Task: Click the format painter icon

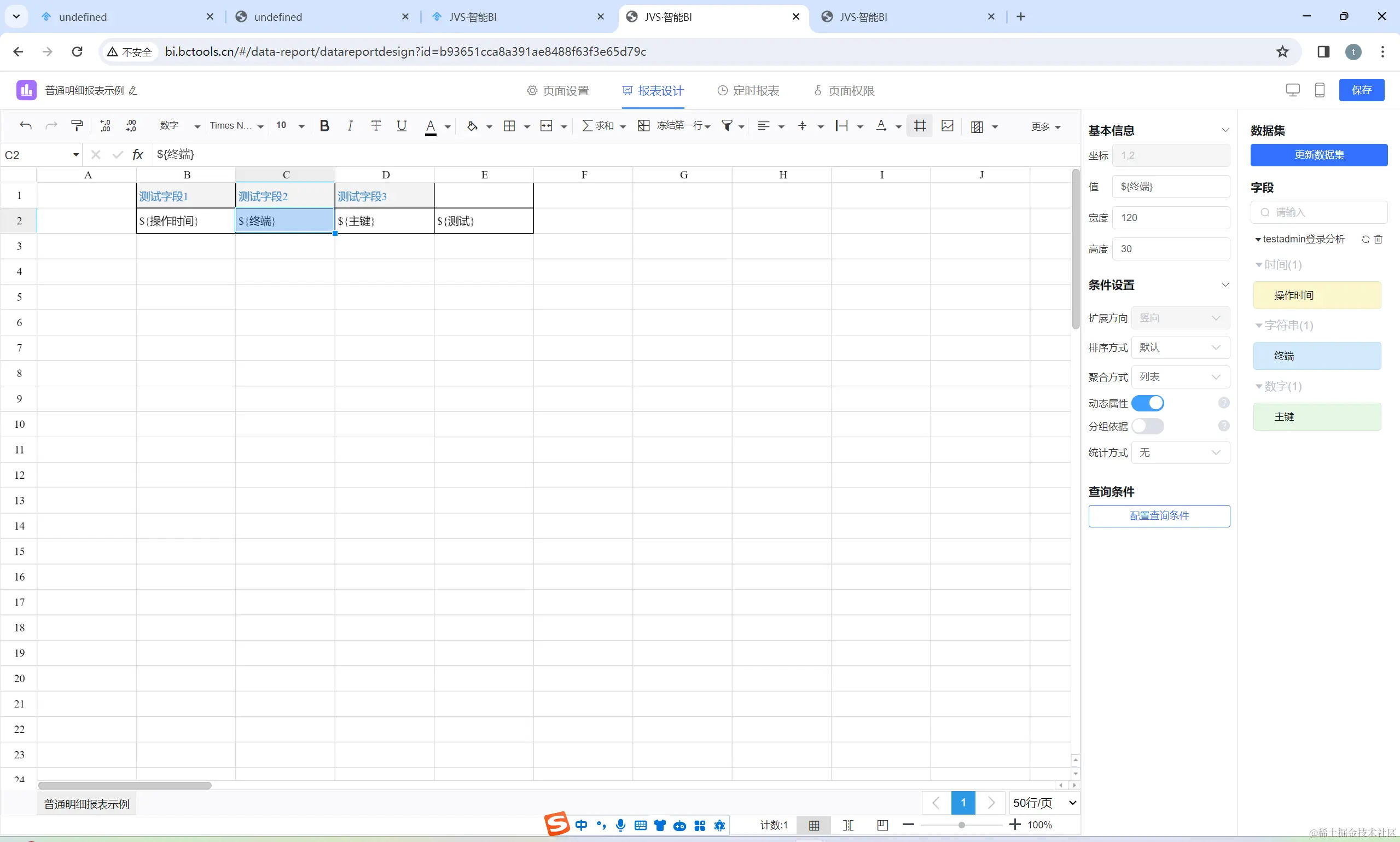Action: pyautogui.click(x=77, y=126)
